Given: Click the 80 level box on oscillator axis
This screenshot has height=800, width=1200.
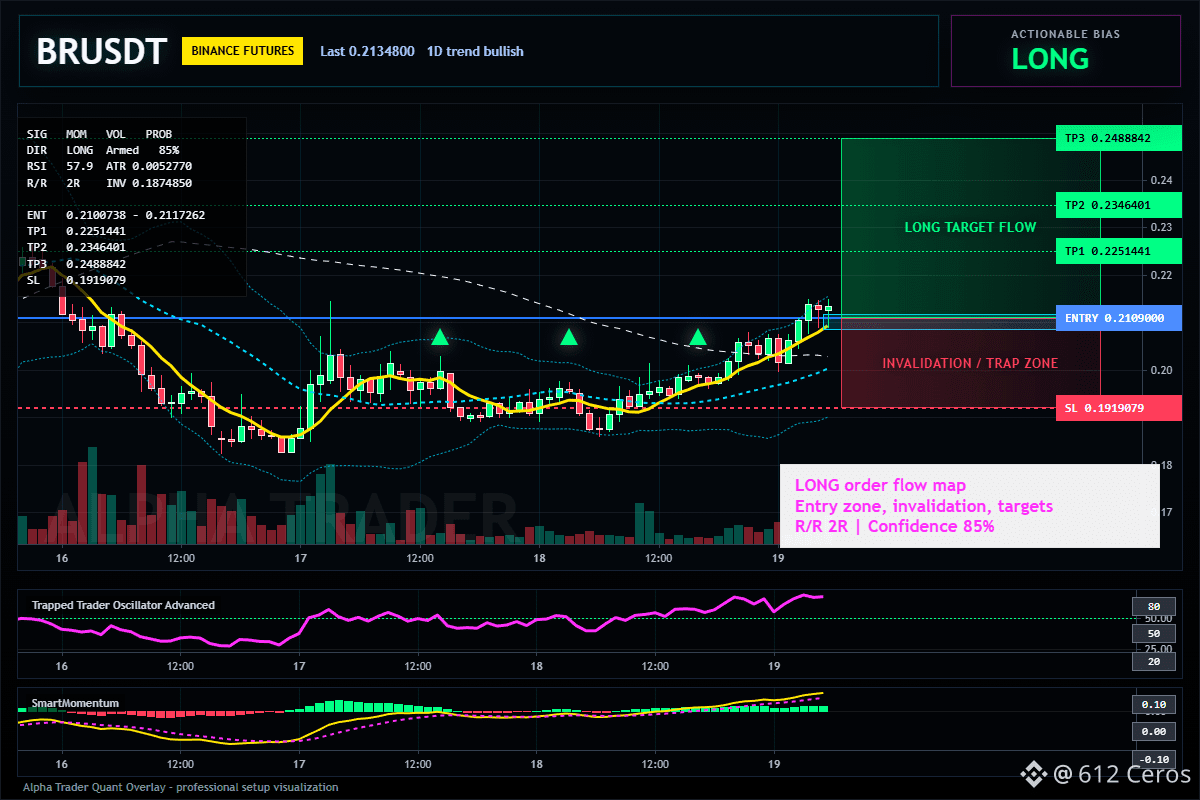Looking at the screenshot, I should pos(1153,606).
